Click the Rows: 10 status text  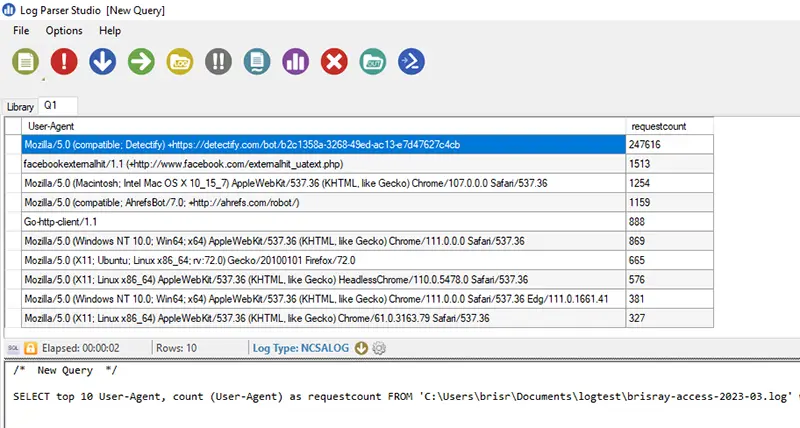coord(176,348)
